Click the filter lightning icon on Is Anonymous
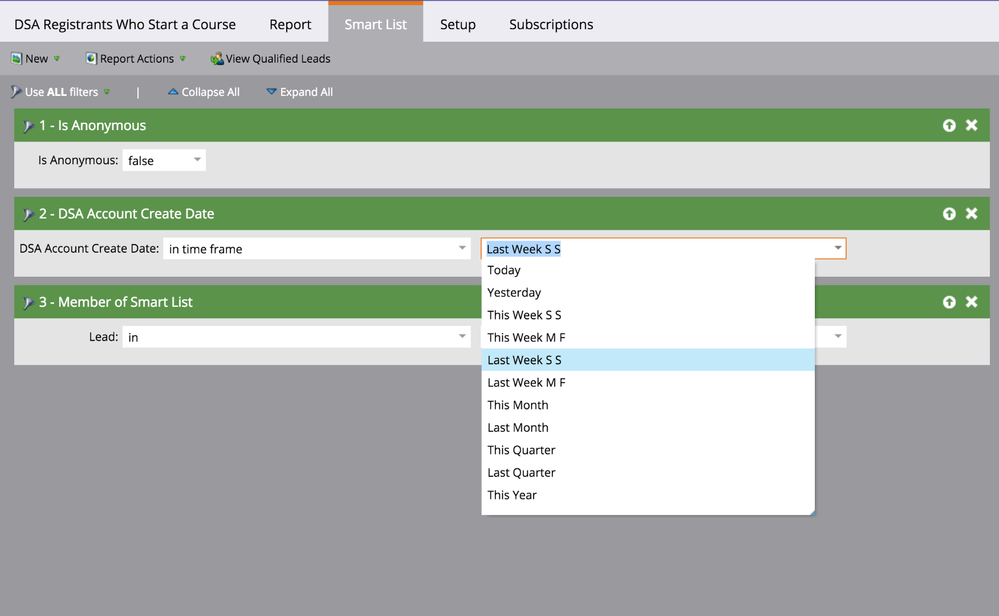Screen dimensions: 999x616 [28, 125]
